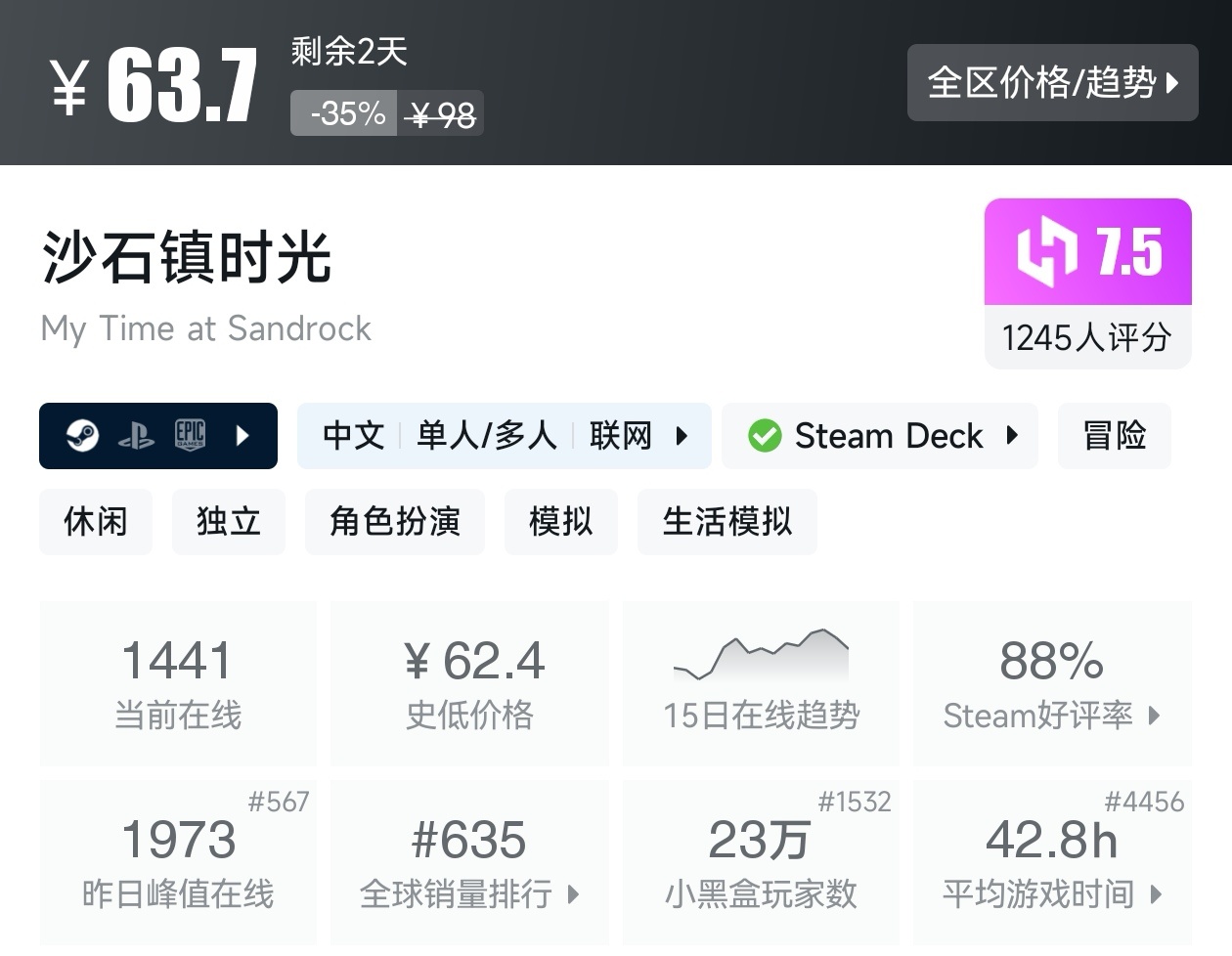Click the 联网 online label
The image size is (1232, 956).
point(621,435)
